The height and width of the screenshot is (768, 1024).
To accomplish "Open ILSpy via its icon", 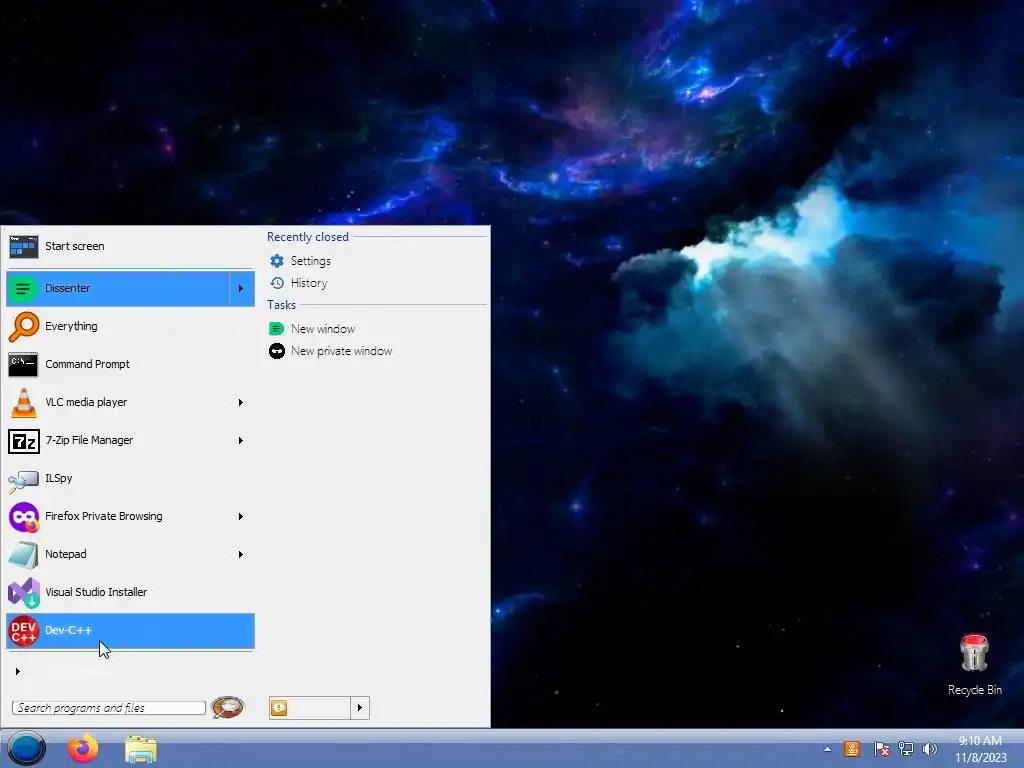I will [24, 481].
